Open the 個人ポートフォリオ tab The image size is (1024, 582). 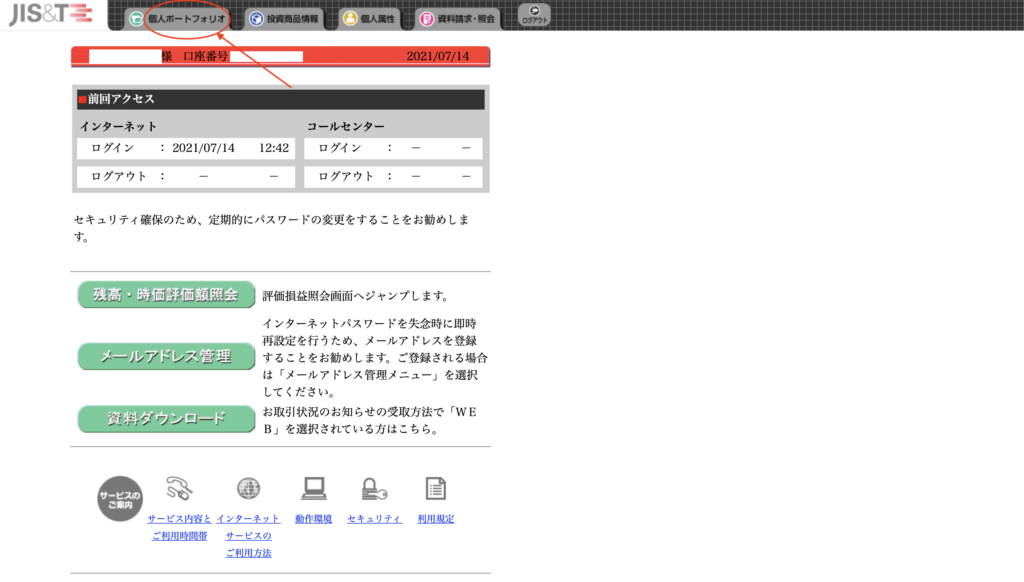point(178,18)
